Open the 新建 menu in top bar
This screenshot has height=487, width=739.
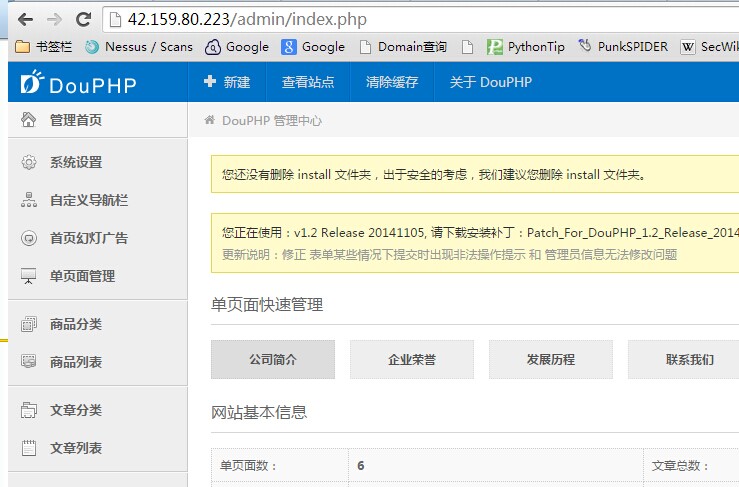[227, 82]
